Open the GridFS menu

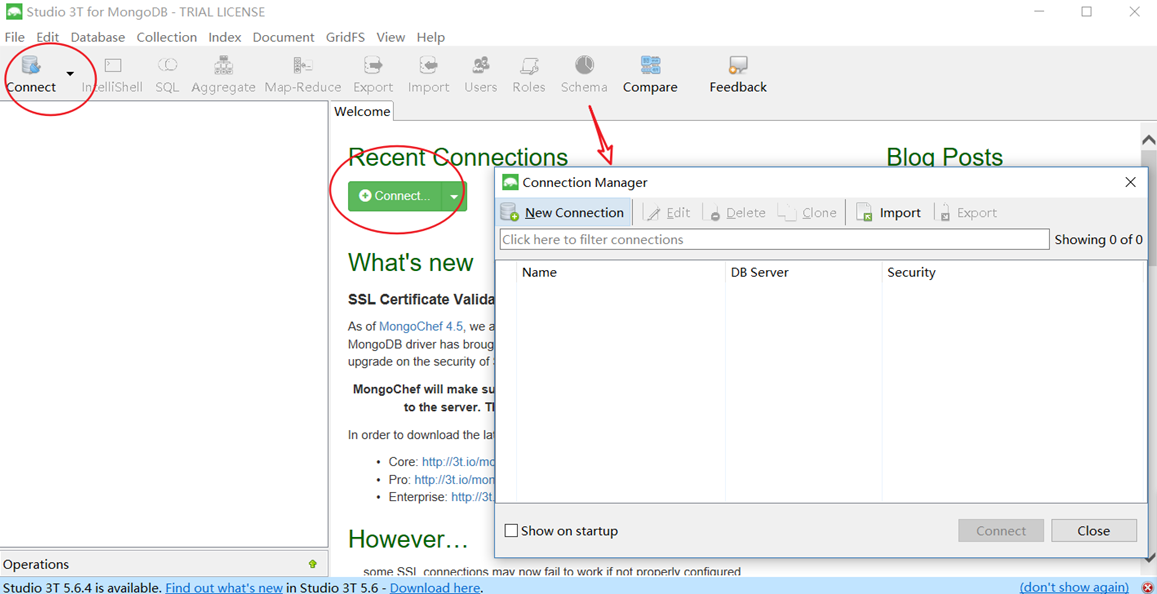point(345,37)
